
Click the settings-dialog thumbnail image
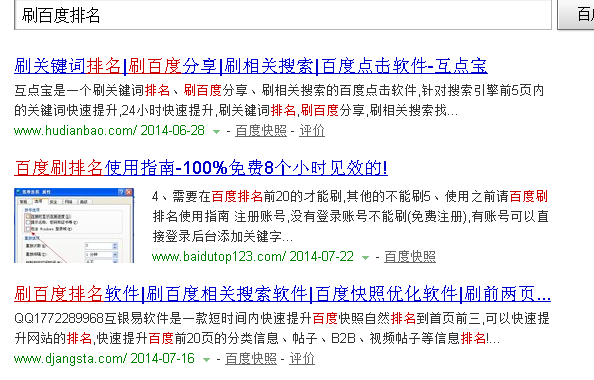click(x=74, y=225)
